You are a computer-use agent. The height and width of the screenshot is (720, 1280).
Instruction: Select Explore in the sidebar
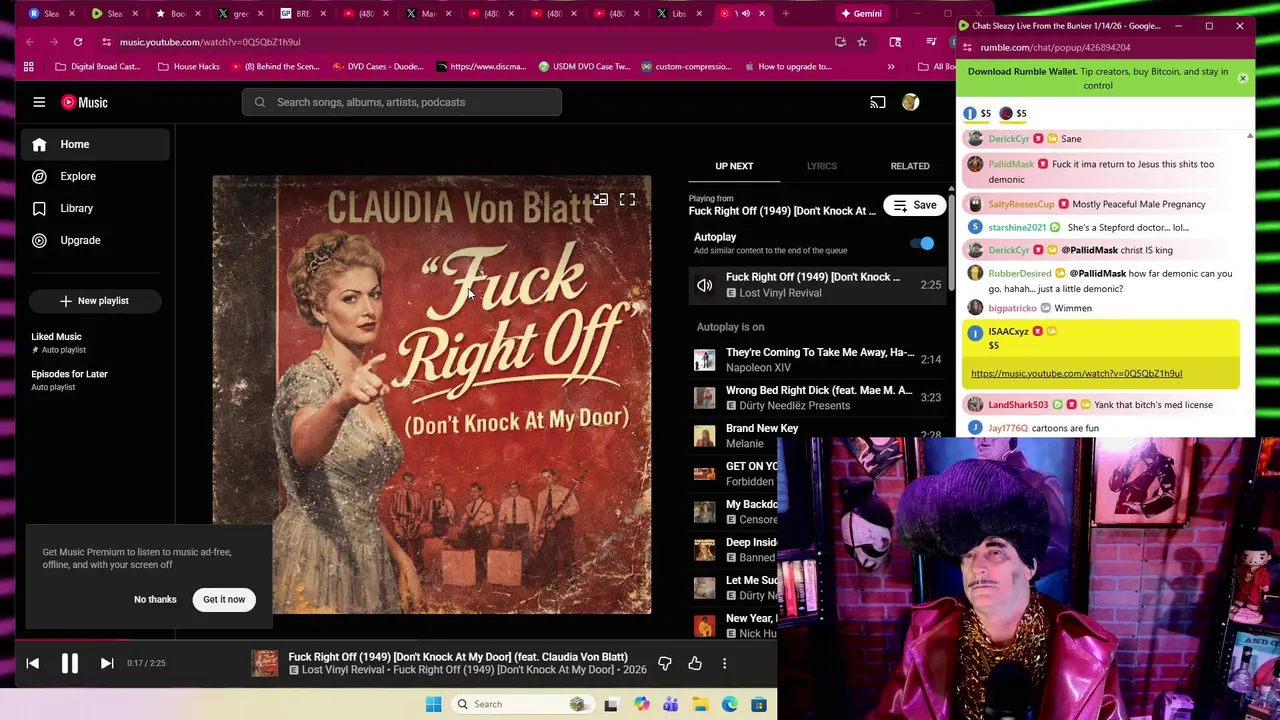[x=96, y=176]
